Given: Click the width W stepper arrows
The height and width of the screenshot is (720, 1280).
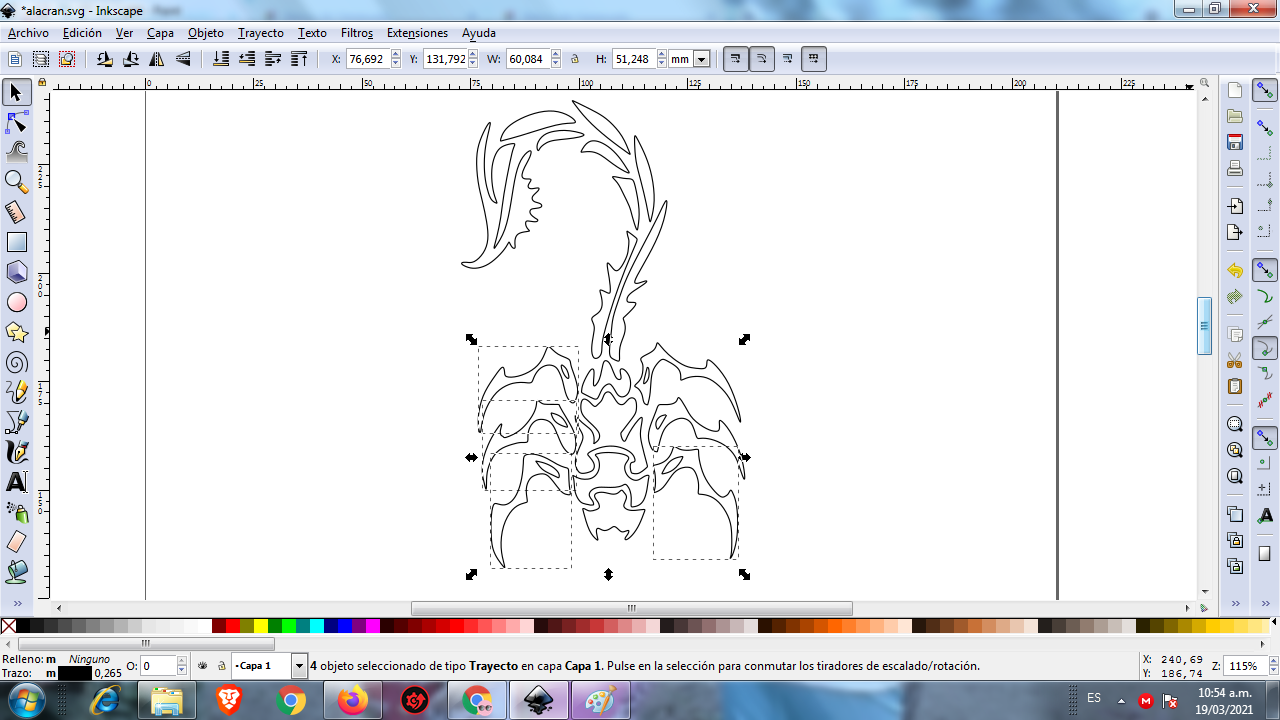Looking at the screenshot, I should pos(555,59).
